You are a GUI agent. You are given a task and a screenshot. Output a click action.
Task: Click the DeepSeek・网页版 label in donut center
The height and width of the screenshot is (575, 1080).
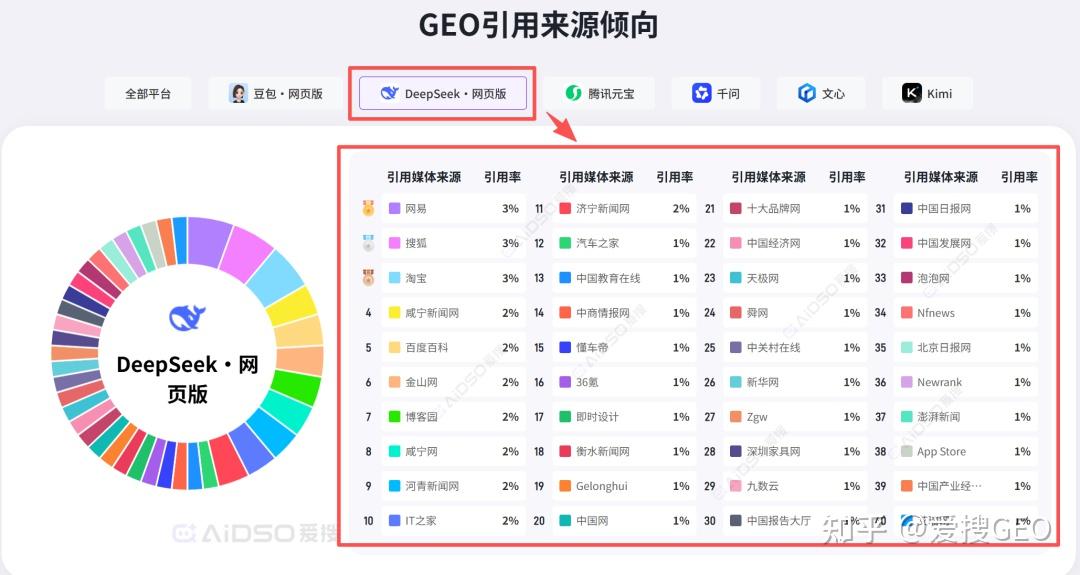187,379
